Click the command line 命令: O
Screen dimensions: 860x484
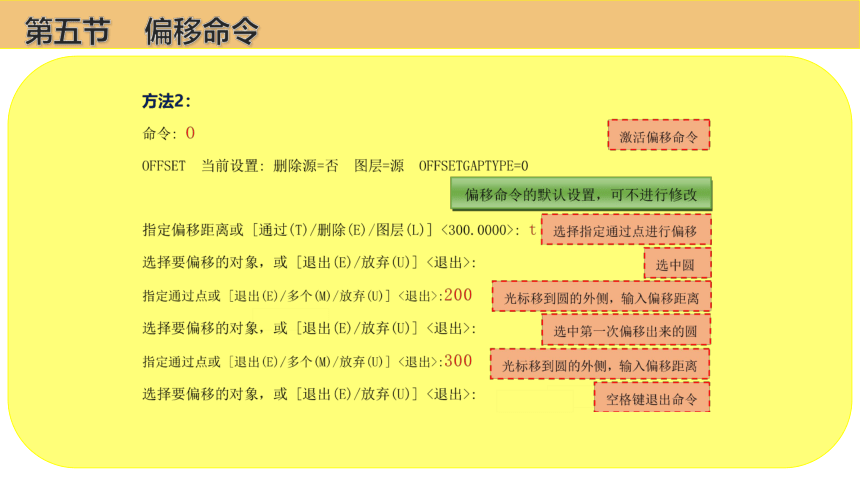click(168, 133)
